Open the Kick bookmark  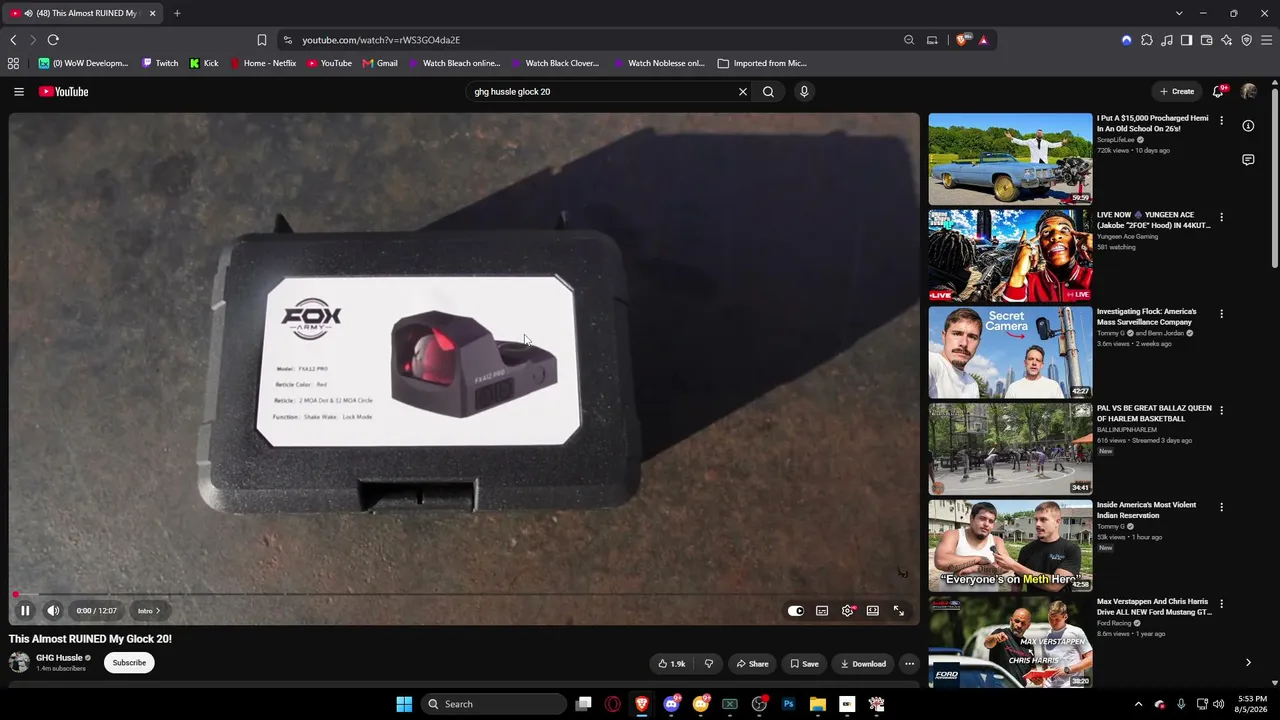pos(204,63)
